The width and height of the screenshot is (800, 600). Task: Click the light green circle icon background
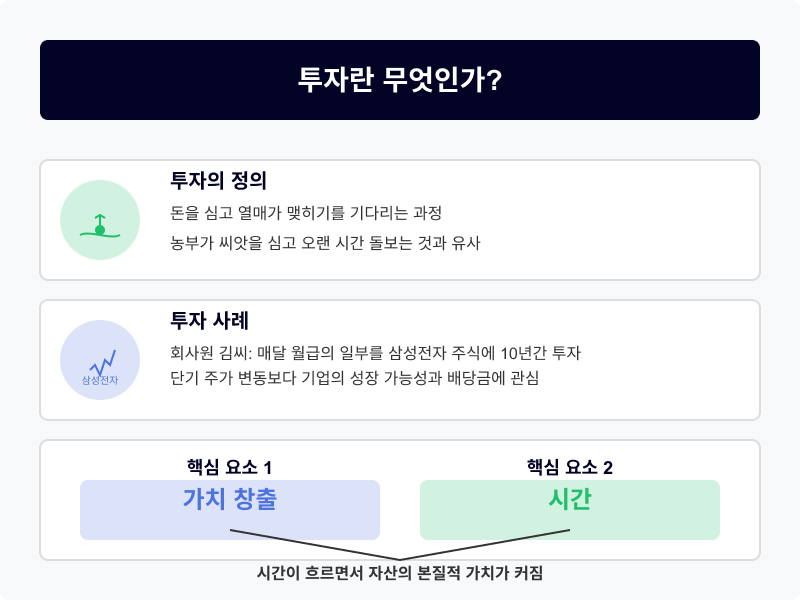pyautogui.click(x=100, y=220)
